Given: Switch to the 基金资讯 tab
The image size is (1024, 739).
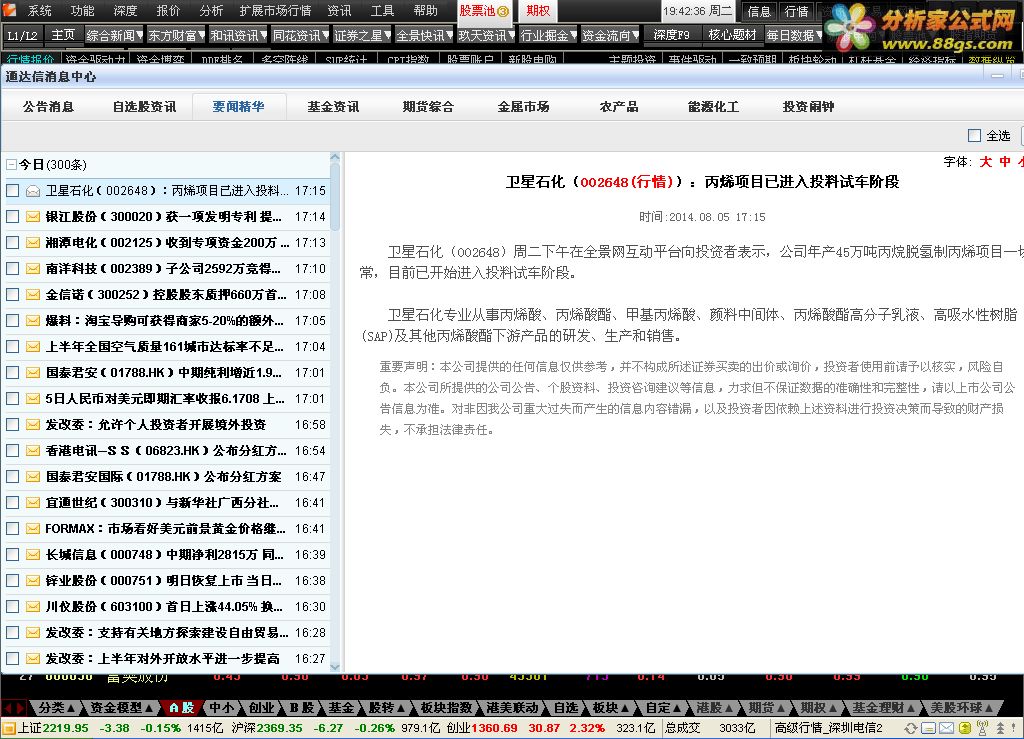Looking at the screenshot, I should point(334,106).
